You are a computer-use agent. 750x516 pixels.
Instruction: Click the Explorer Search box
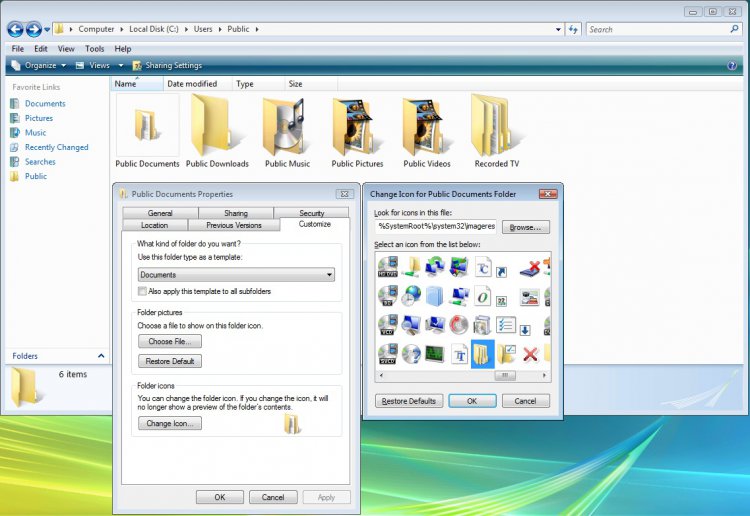[x=663, y=29]
